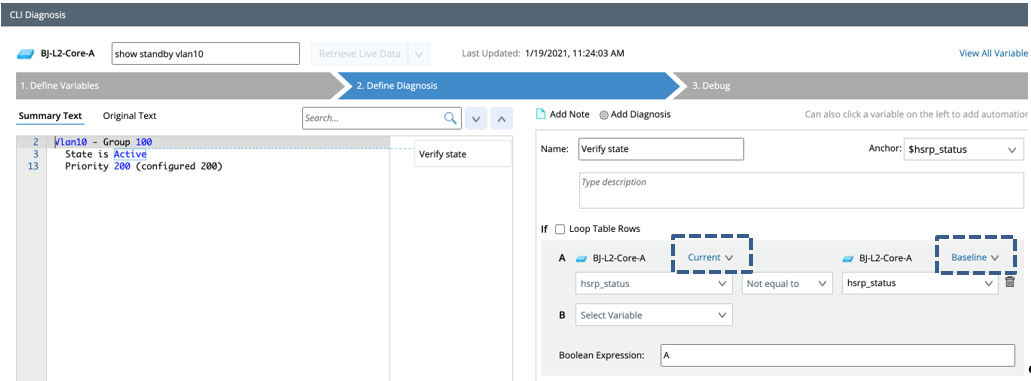Open the Anchor $hsrp_status dropdown
Image resolution: width=1031 pixels, height=381 pixels.
(x=963, y=149)
